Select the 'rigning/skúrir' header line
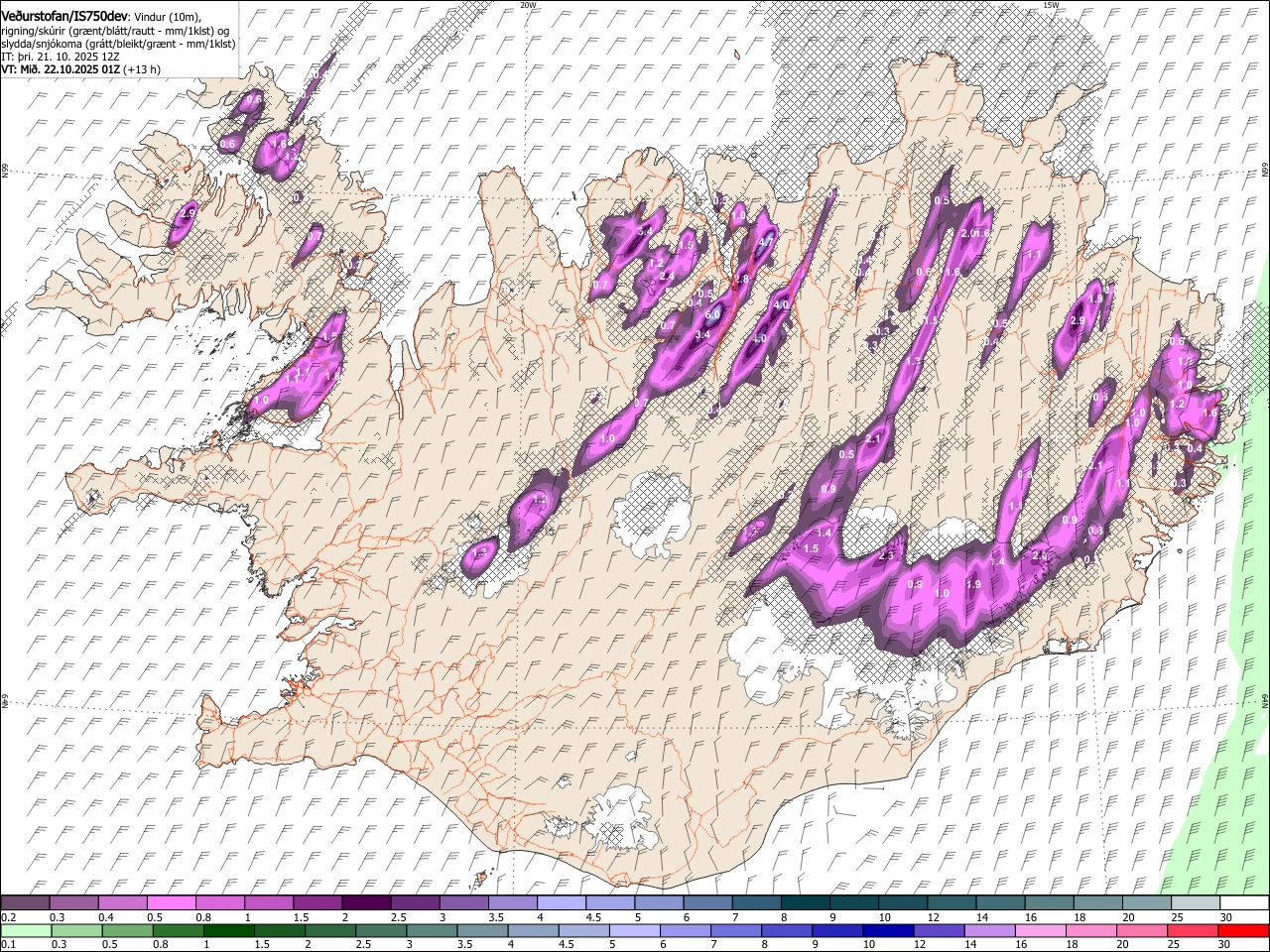The height and width of the screenshot is (952, 1270). click(115, 31)
